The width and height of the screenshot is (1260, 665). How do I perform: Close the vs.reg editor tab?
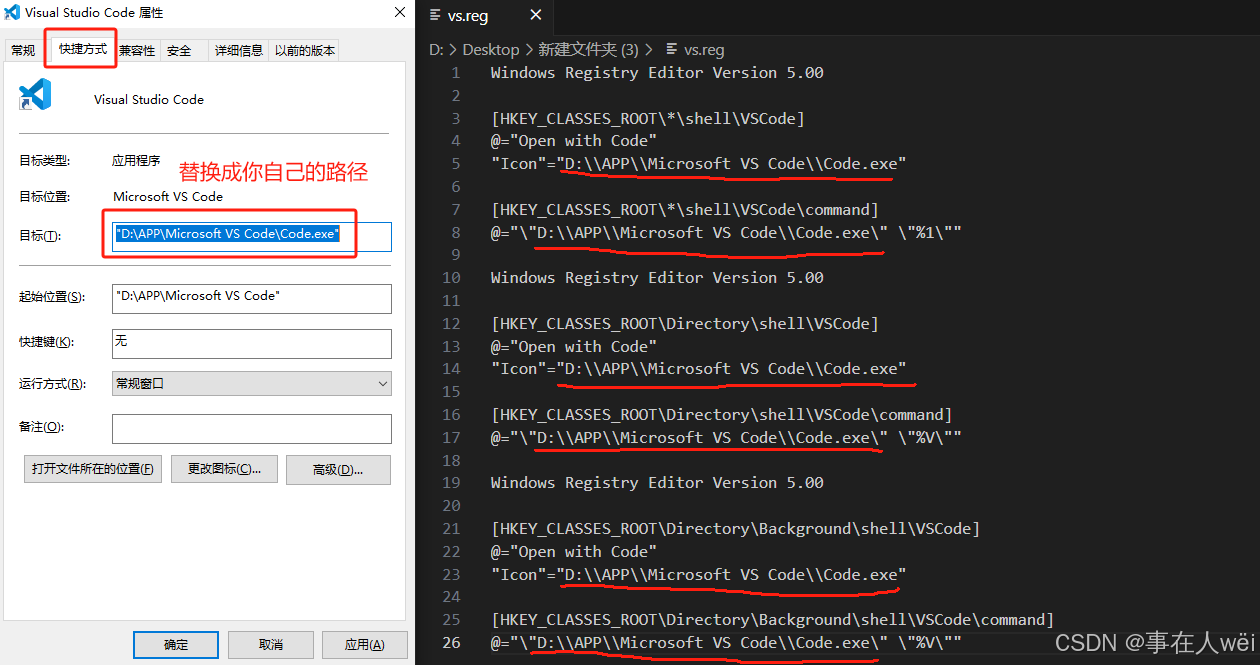click(535, 16)
